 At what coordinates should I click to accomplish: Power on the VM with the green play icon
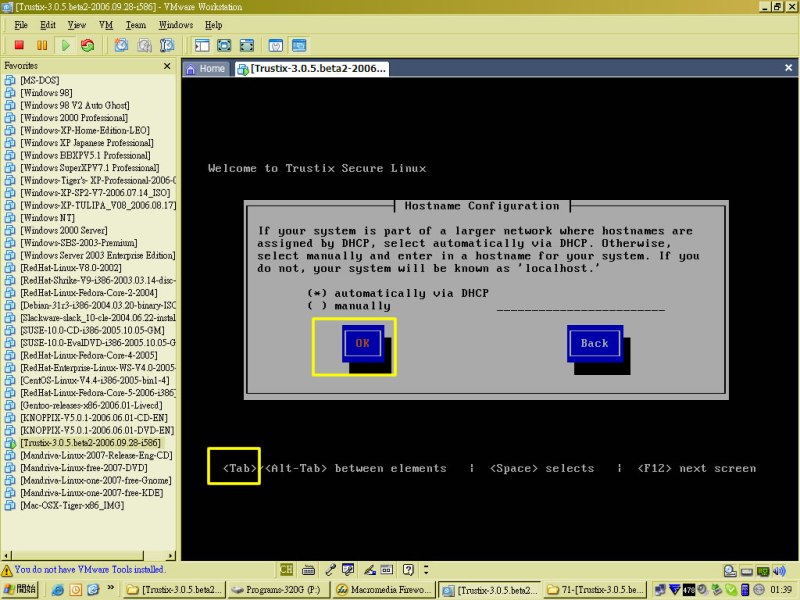click(65, 45)
